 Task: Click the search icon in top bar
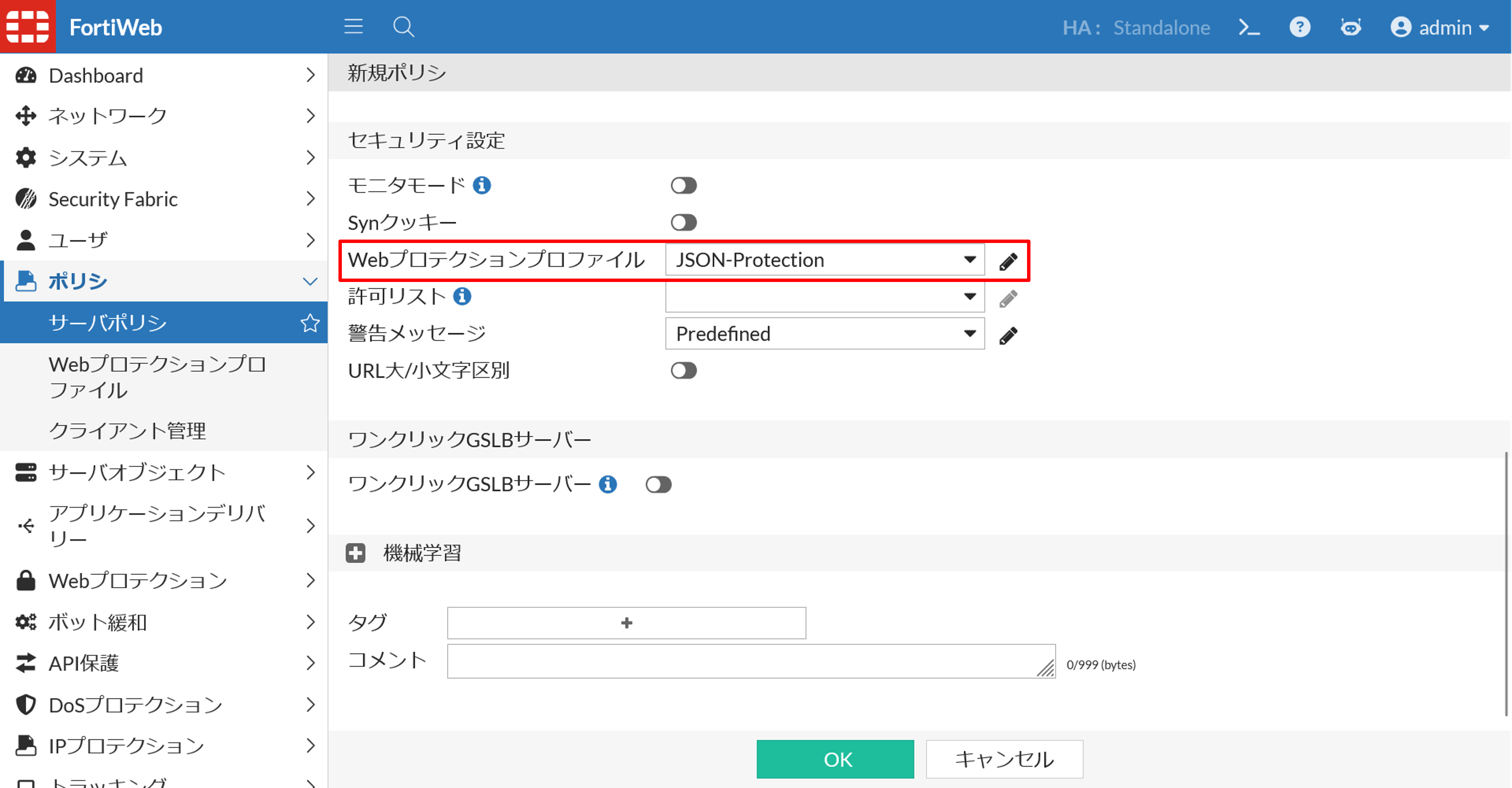[x=403, y=27]
